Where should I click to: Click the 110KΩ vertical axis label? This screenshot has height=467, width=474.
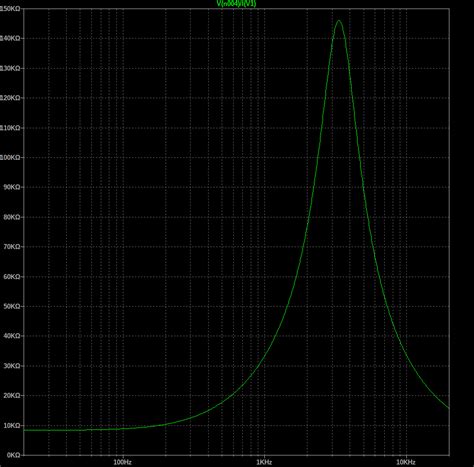point(10,128)
